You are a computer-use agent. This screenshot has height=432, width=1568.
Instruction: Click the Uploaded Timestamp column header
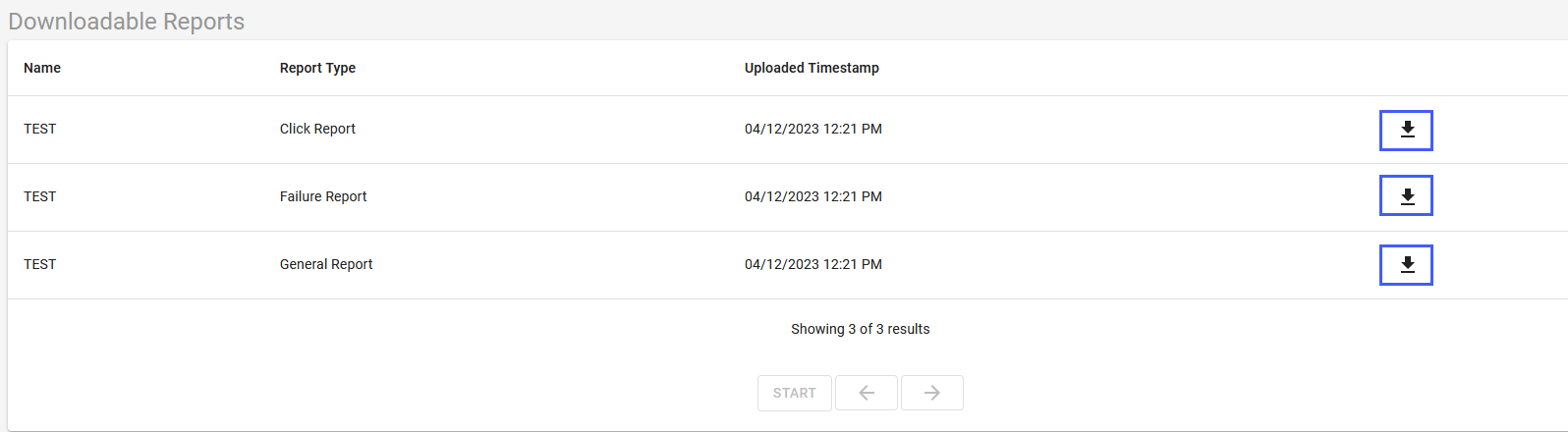point(812,68)
